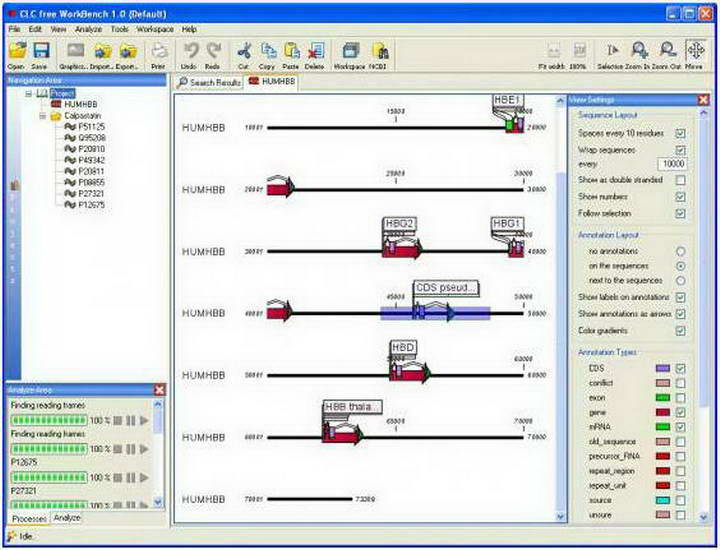Enable the exon annotation type checkbox
This screenshot has width=720, height=550.
681,398
